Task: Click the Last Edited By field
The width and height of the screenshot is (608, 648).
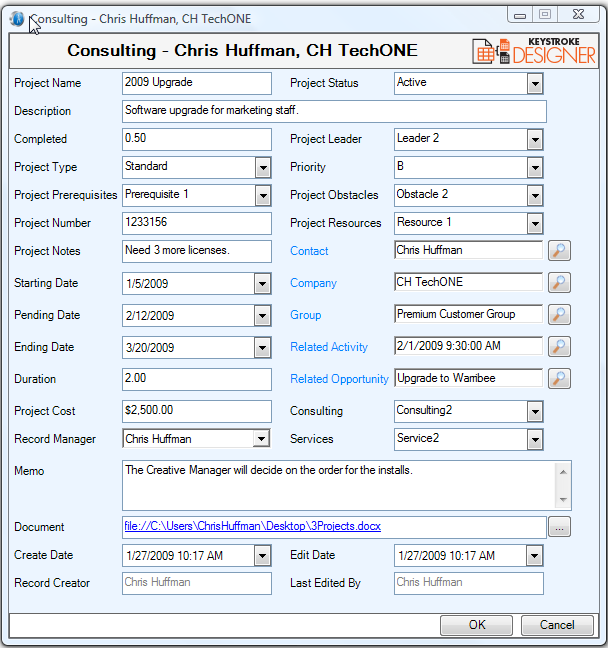Action: click(x=469, y=583)
